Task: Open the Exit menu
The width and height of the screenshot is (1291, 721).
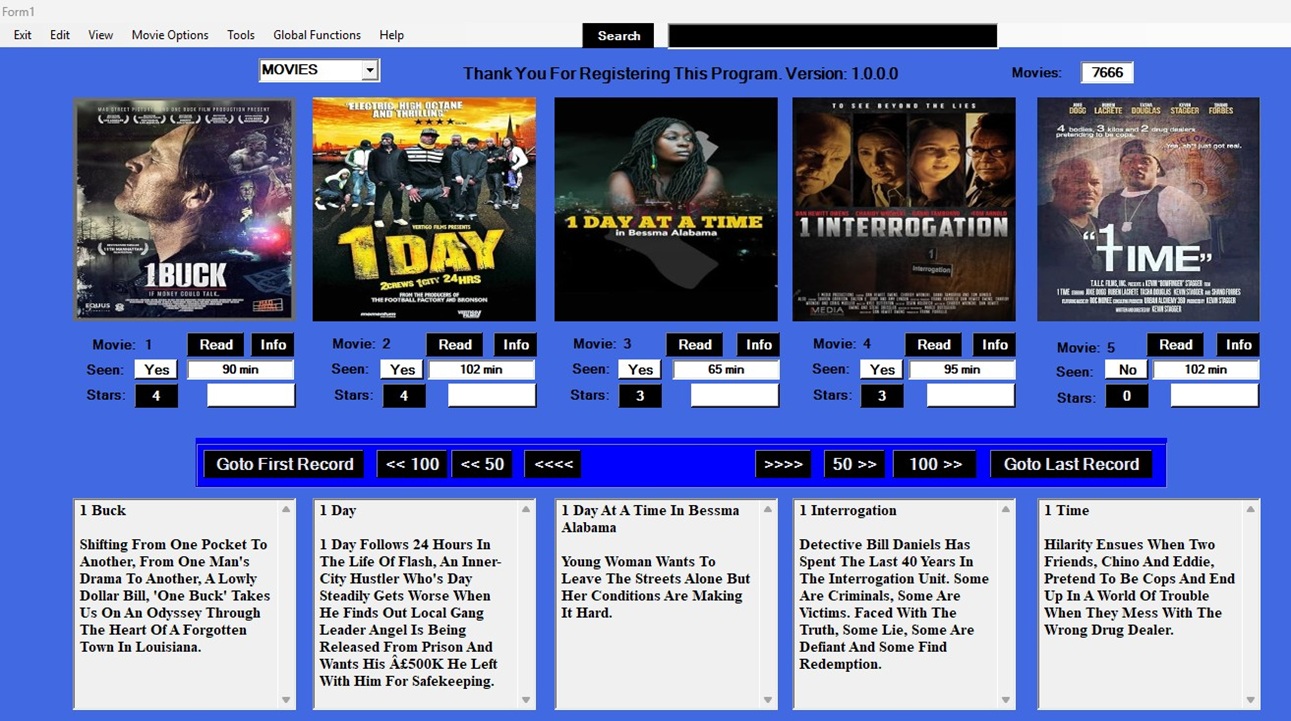Action: [x=22, y=35]
